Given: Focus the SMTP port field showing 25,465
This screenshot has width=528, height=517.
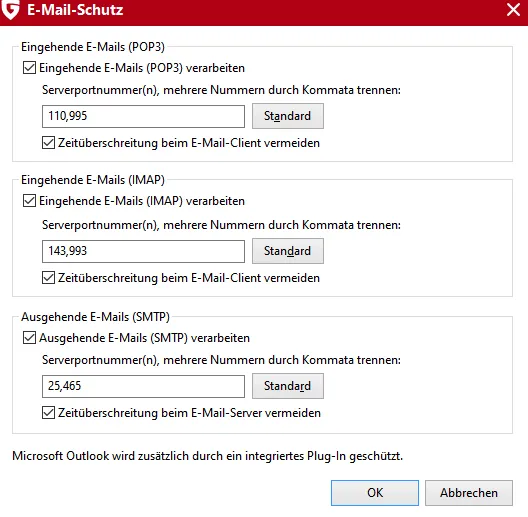Looking at the screenshot, I should coord(143,386).
